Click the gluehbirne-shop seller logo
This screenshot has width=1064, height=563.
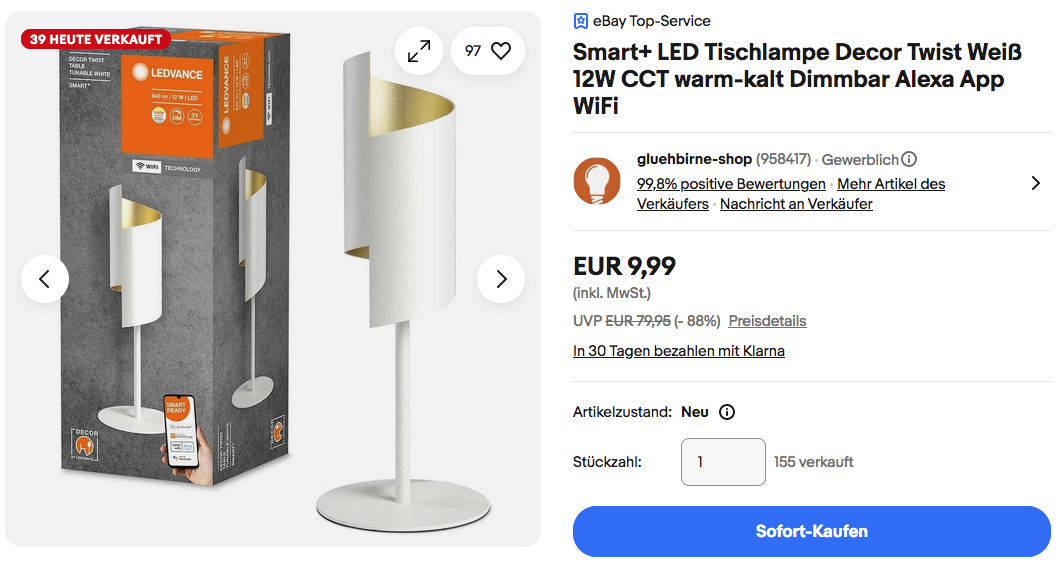(x=597, y=181)
